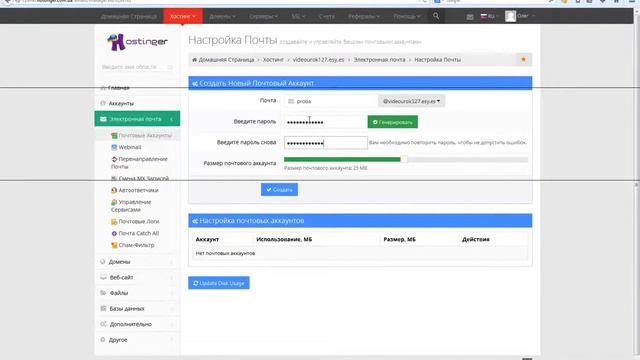This screenshot has height=360, width=640.
Task: Expand the Файлы sidebar chevron
Action: click(171, 293)
